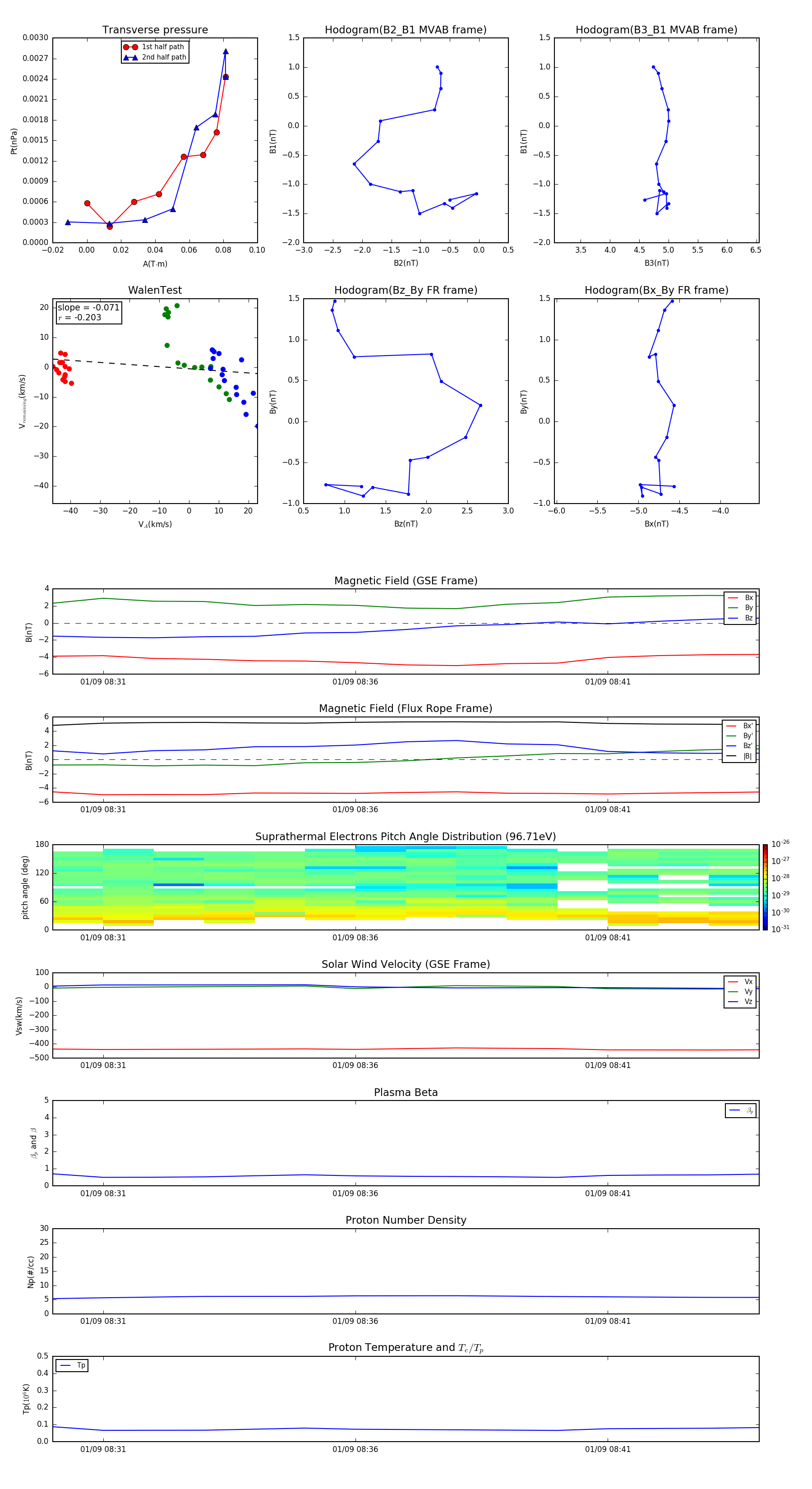Click the "B3(nT)" x-axis label

point(656,264)
